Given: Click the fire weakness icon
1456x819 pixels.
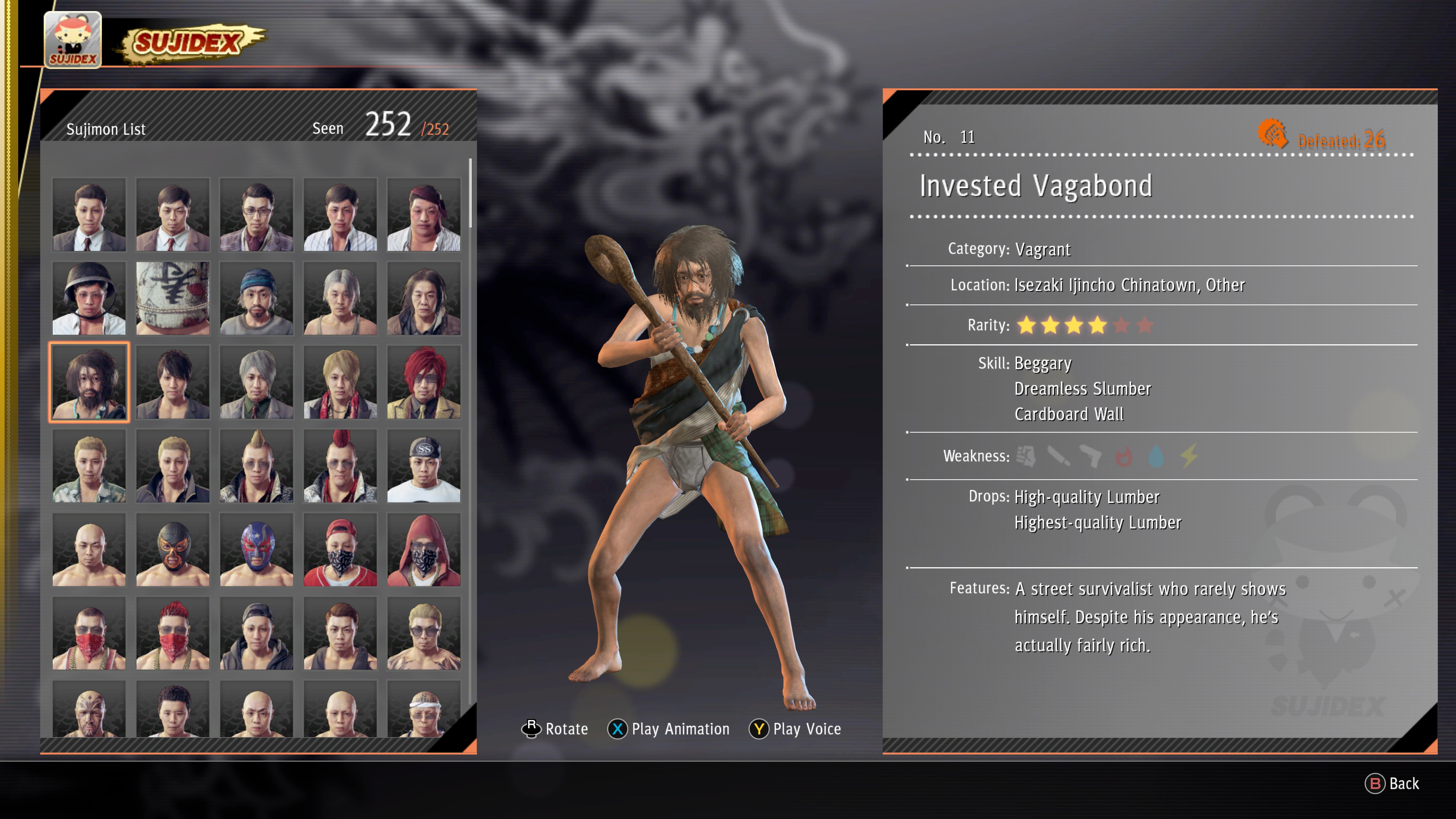Looking at the screenshot, I should 1123,456.
